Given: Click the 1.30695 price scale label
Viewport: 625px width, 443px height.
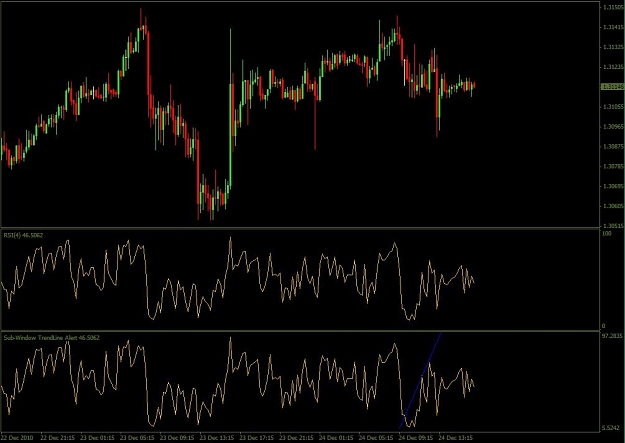Looking at the screenshot, I should [614, 186].
